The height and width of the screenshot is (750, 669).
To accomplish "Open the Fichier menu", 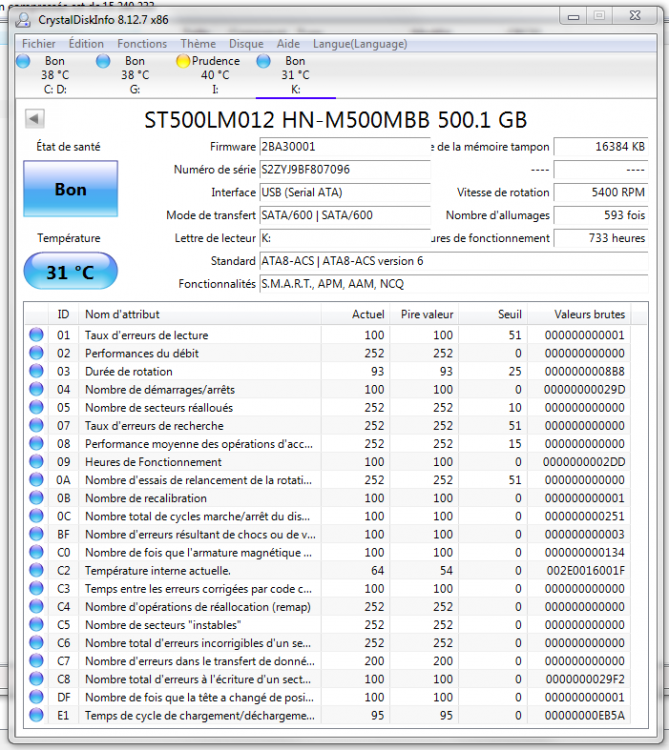I will click(x=39, y=44).
